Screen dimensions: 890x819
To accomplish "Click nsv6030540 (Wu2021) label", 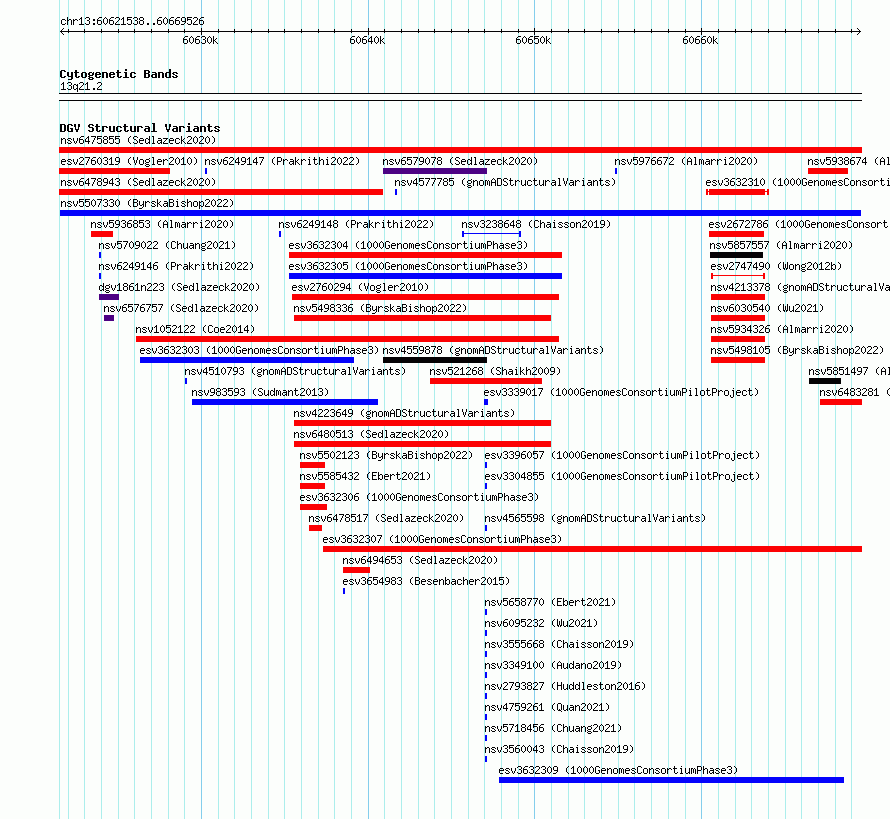I will click(x=767, y=308).
